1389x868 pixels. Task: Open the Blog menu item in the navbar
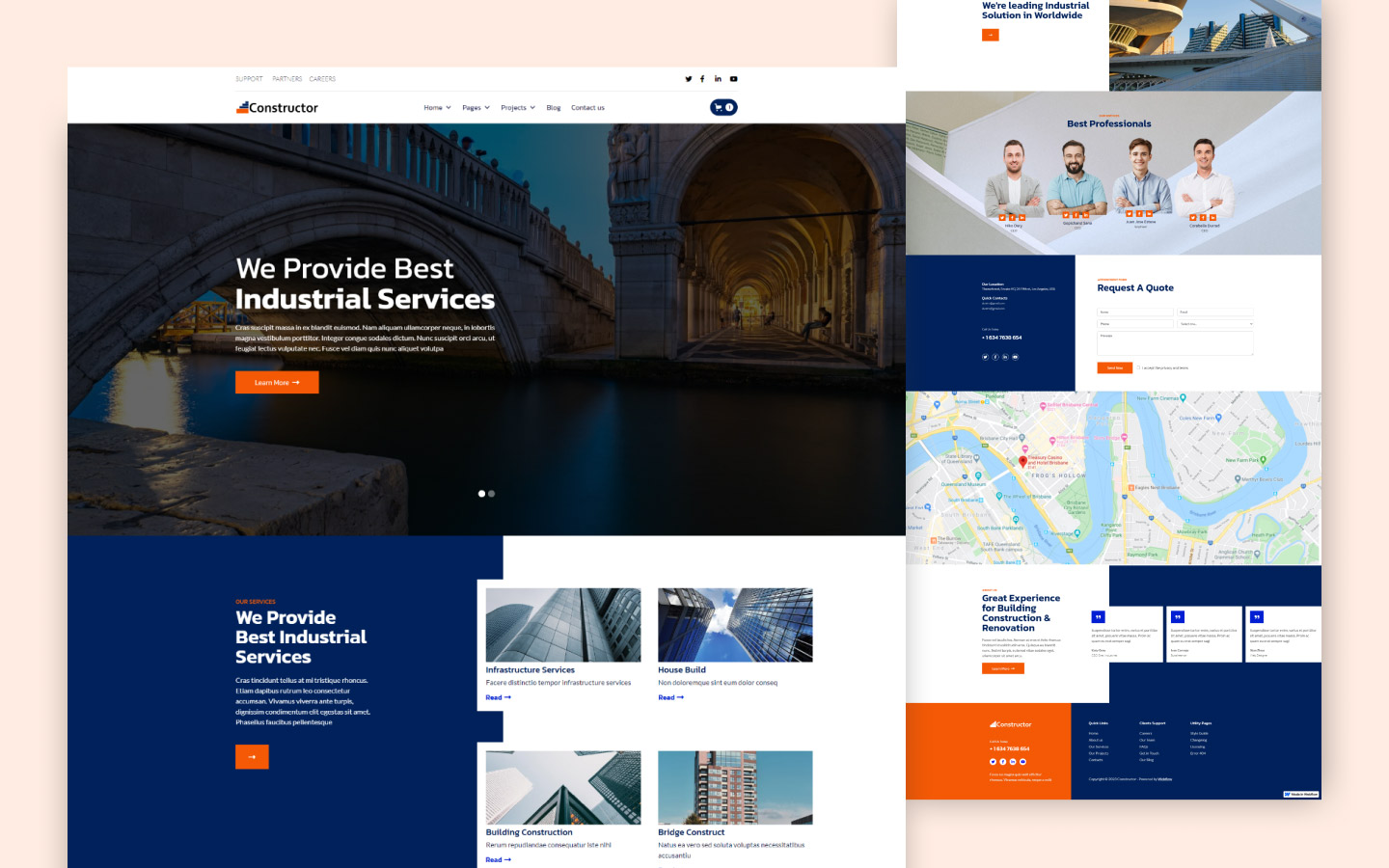553,107
